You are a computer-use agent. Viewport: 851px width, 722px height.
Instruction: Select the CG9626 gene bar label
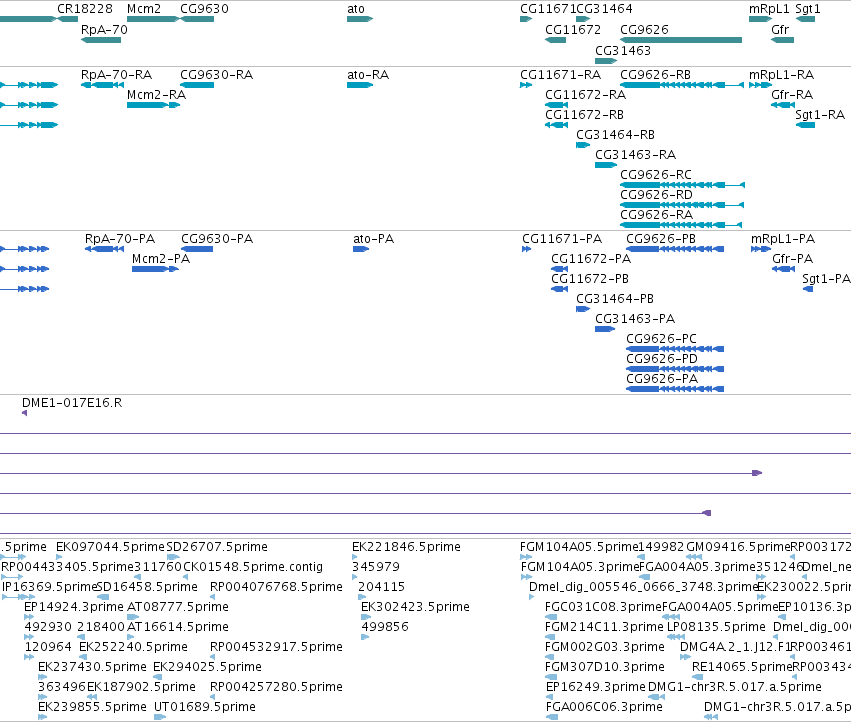[644, 30]
